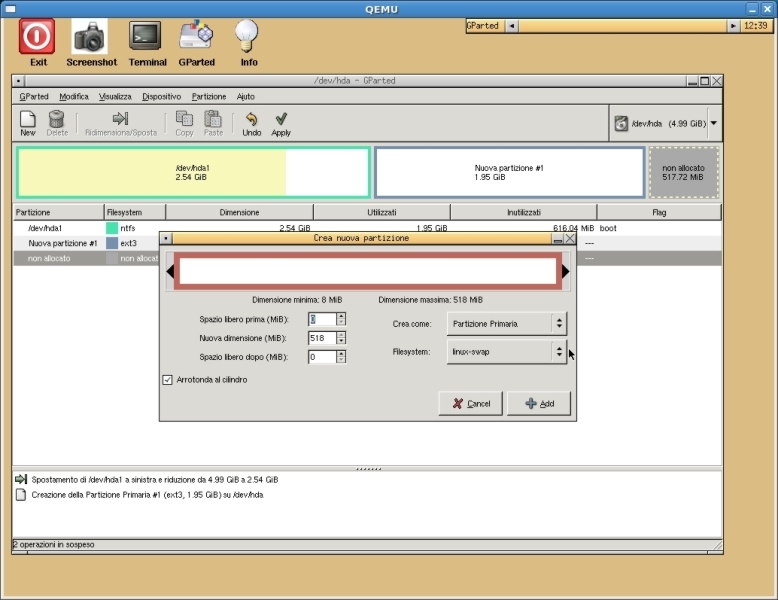Click the disk drive icon beside /dev/hda
Viewport: 778px width, 600px height.
tap(621, 124)
